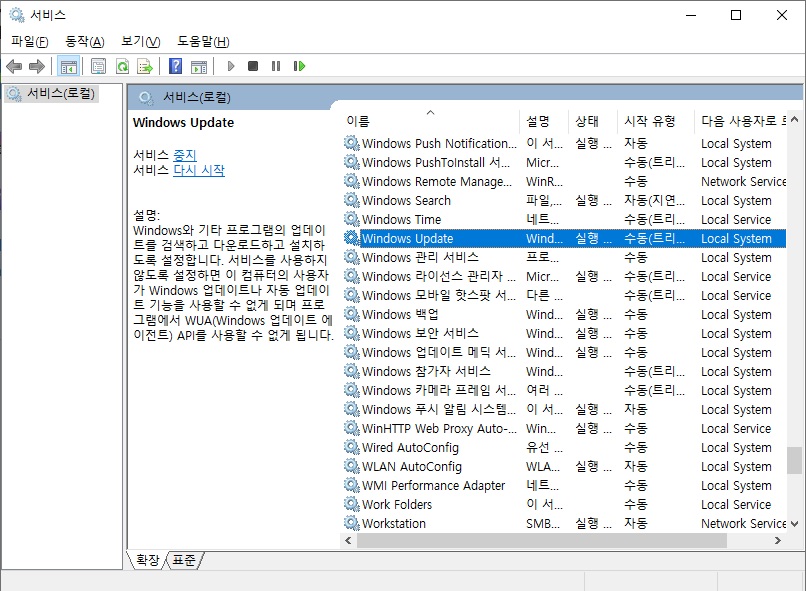Toggle the console tree show/hide icon
This screenshot has height=591, width=806.
68,66
